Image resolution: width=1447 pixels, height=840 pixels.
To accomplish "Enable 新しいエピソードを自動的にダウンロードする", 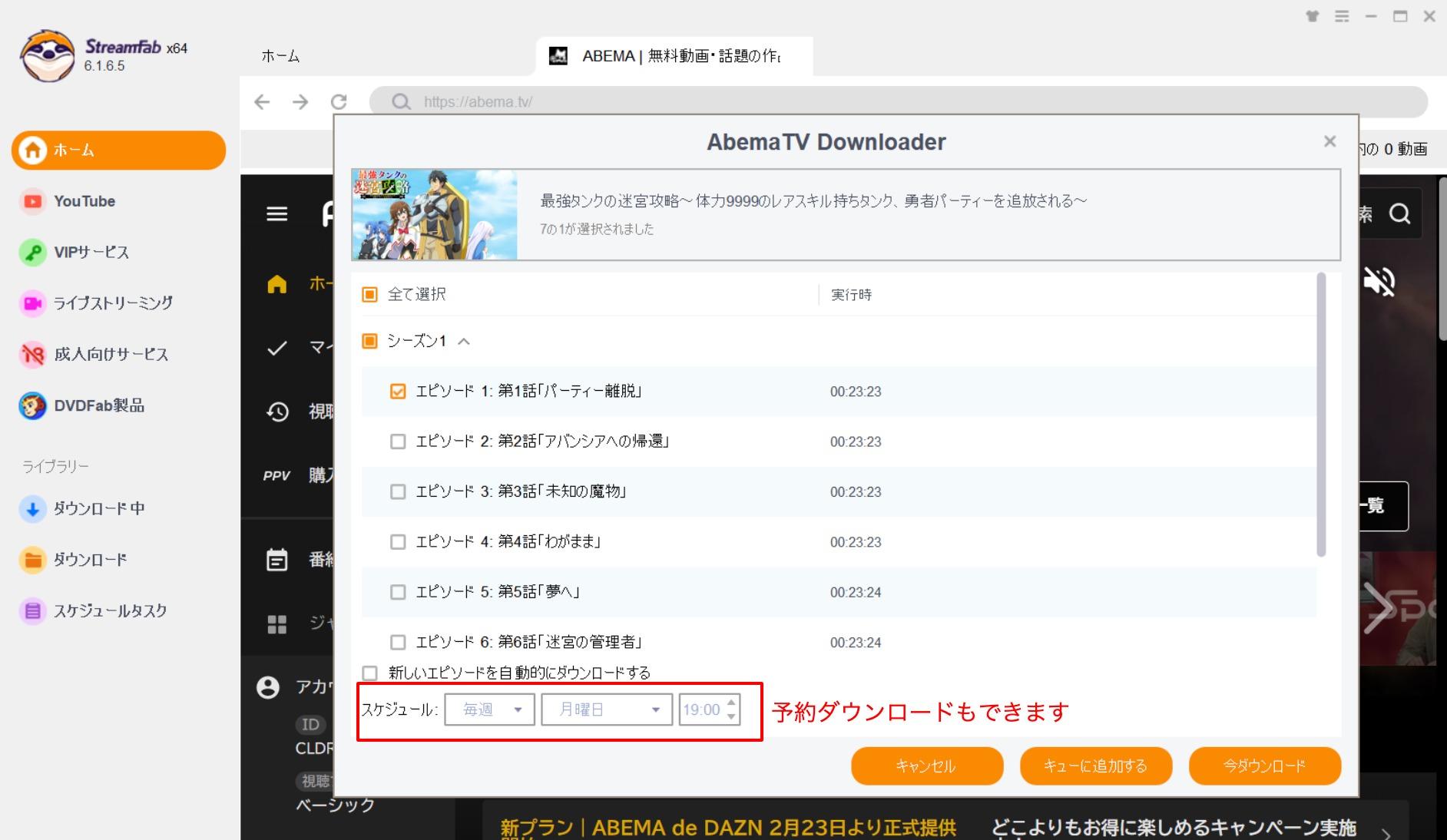I will [369, 673].
